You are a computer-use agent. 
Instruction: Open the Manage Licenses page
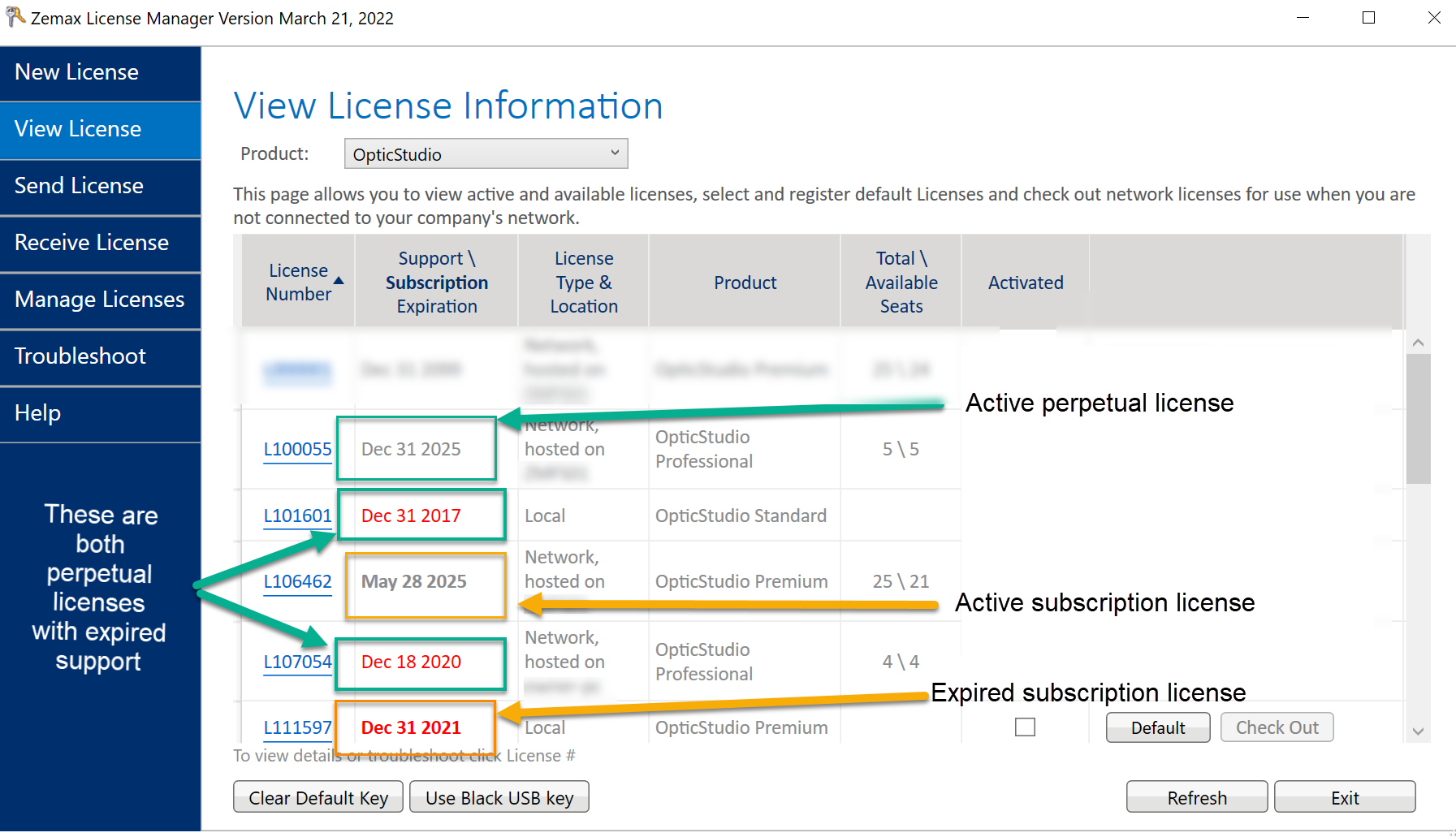tap(101, 300)
